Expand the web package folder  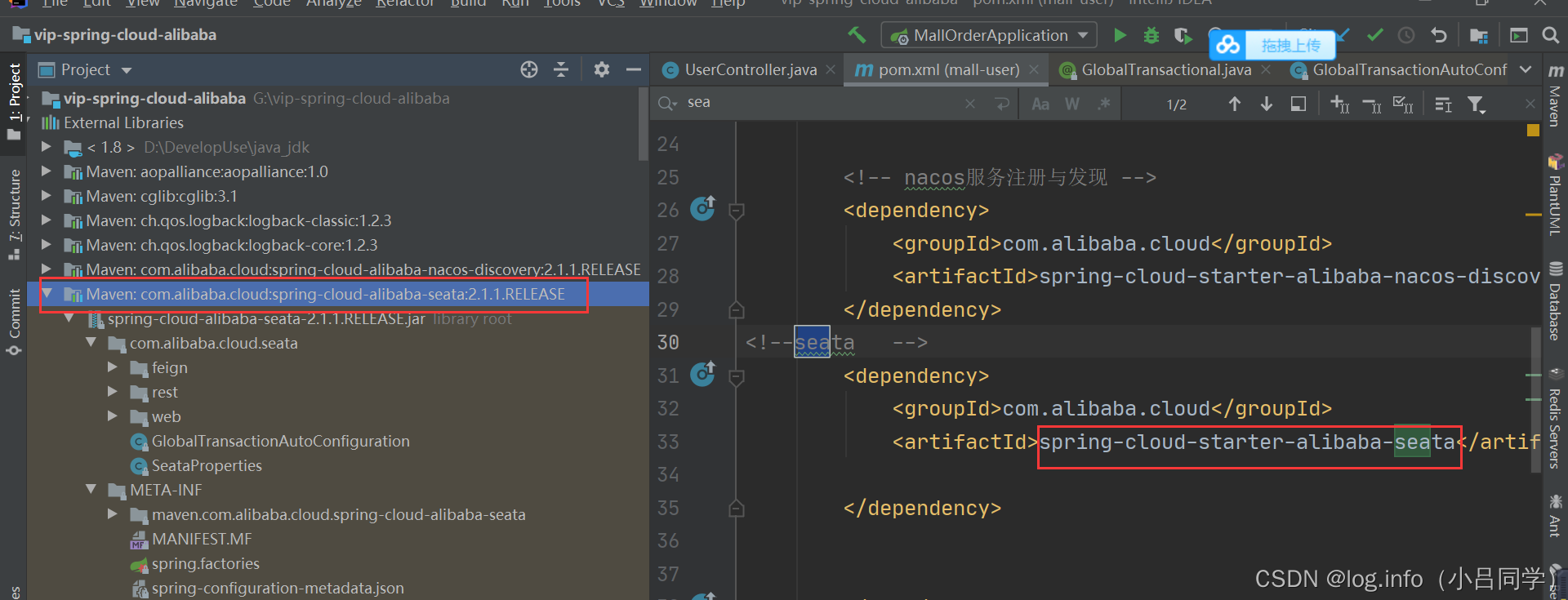pos(112,416)
